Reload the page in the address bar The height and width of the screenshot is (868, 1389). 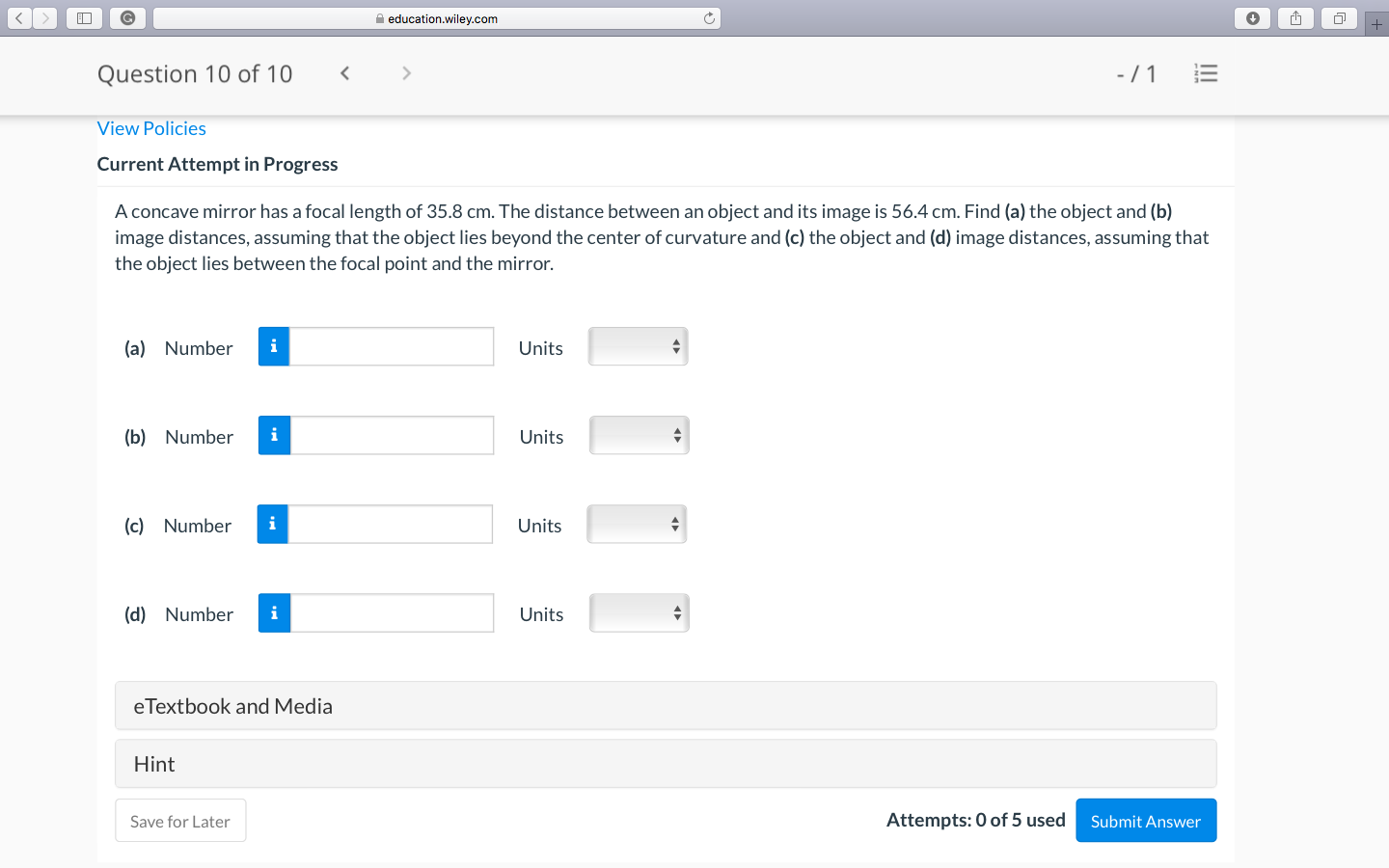709,18
